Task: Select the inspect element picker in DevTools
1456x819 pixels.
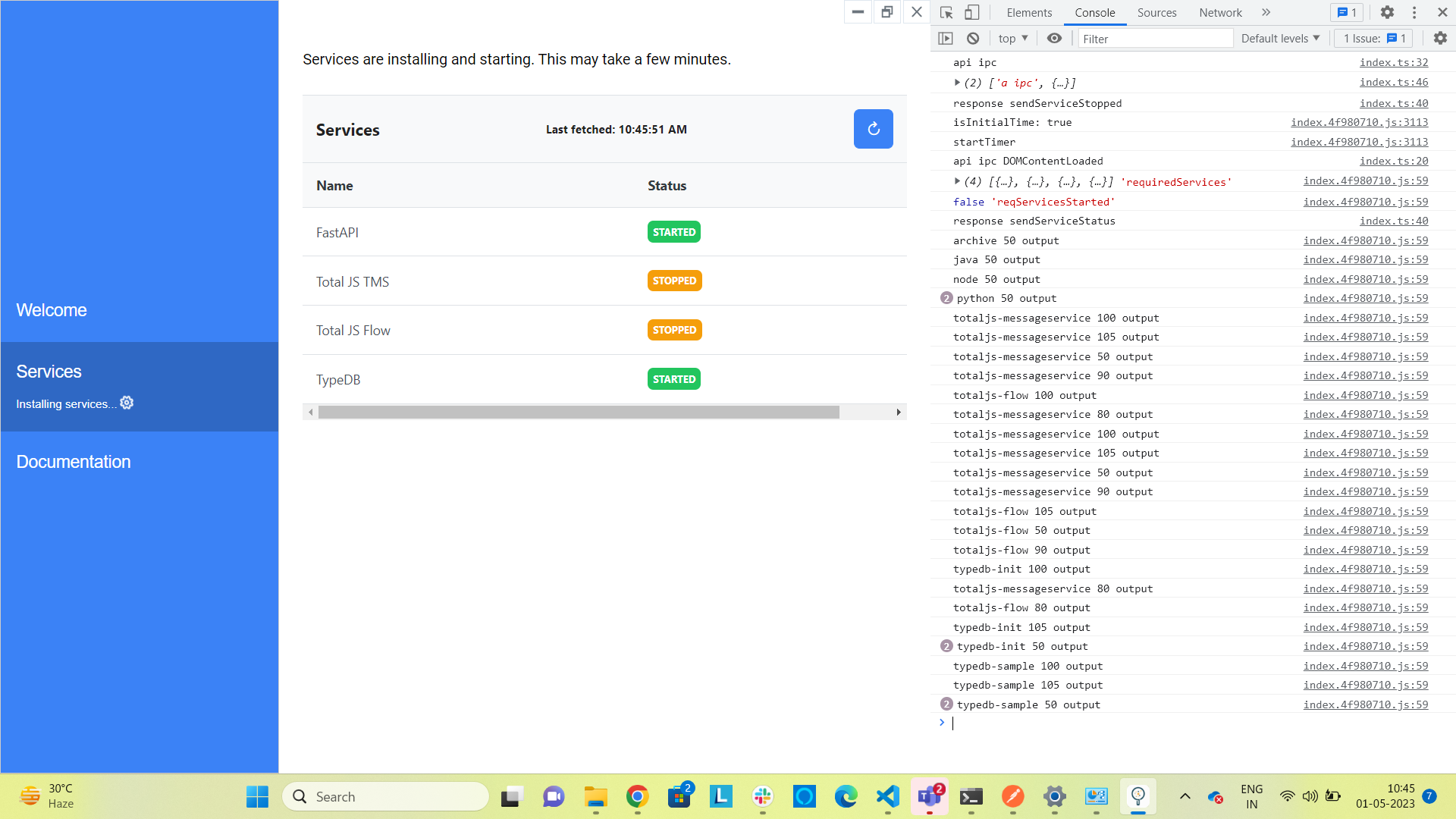Action: [x=946, y=12]
